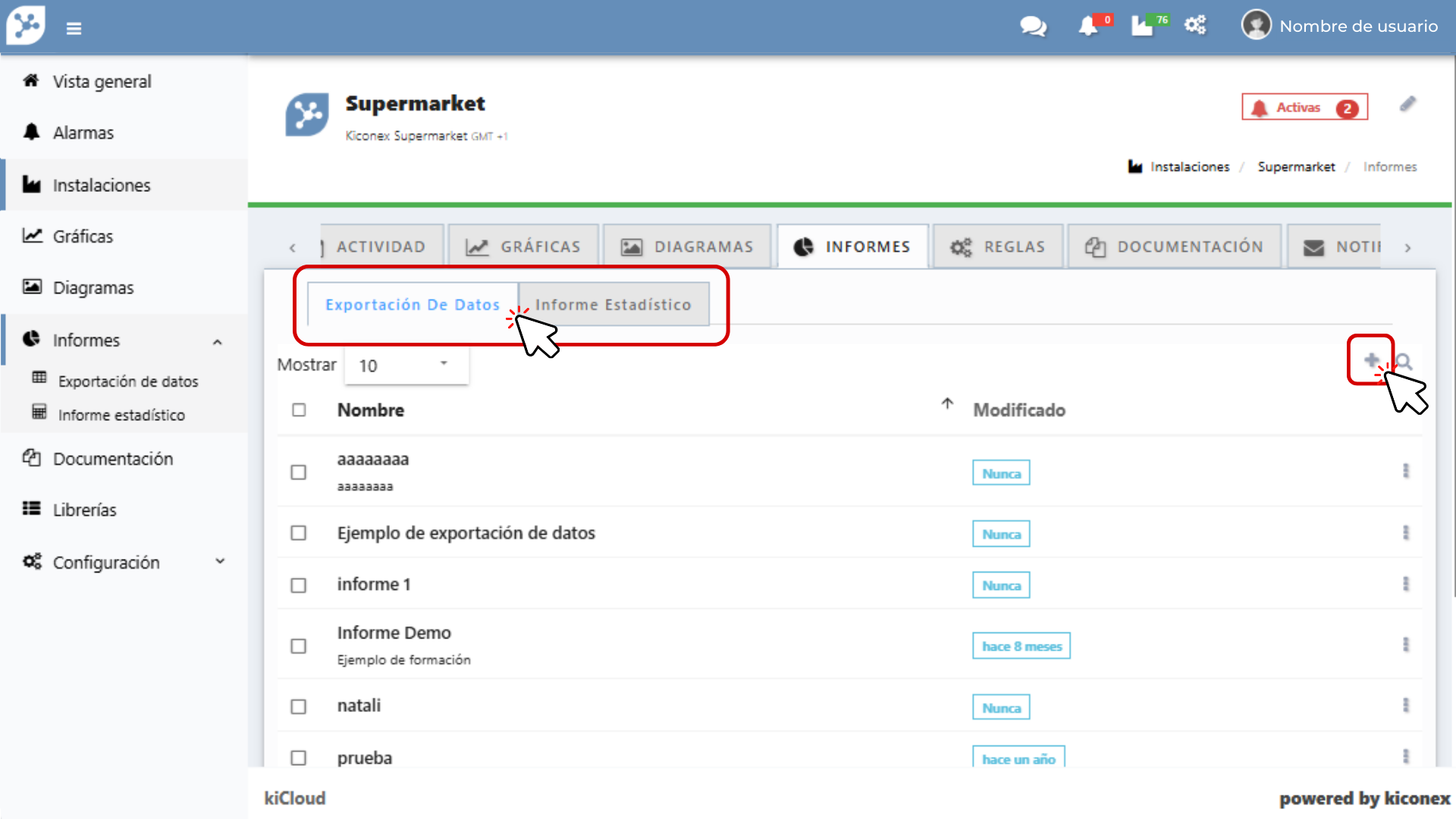
Task: Tick the checkbox next to natali
Action: (x=299, y=707)
